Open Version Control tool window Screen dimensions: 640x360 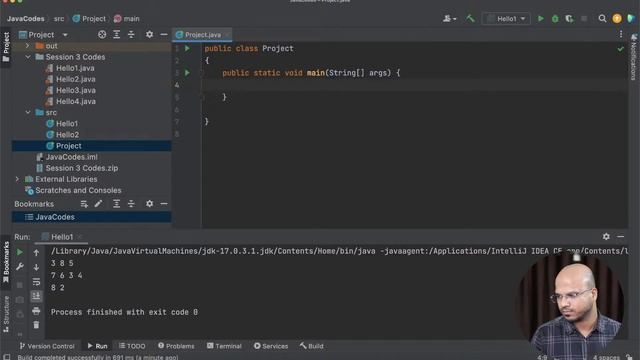click(47, 346)
